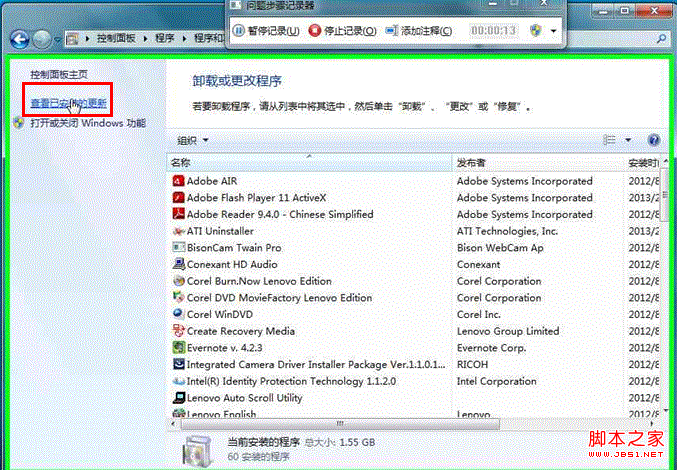677x470 pixels.
Task: Click the Adobe Reader 9.4.0 icon
Action: (178, 214)
